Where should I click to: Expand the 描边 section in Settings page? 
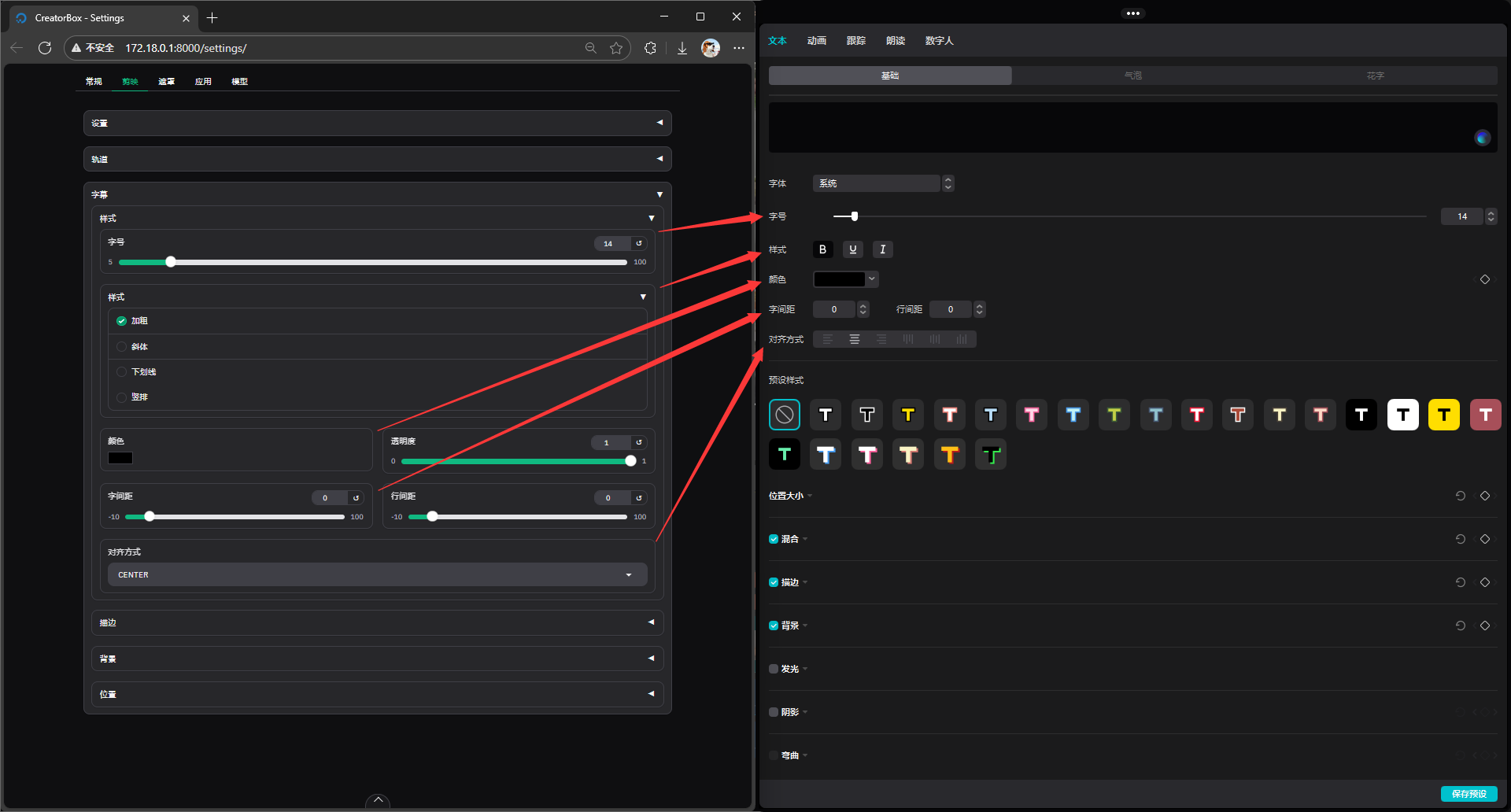click(x=377, y=622)
